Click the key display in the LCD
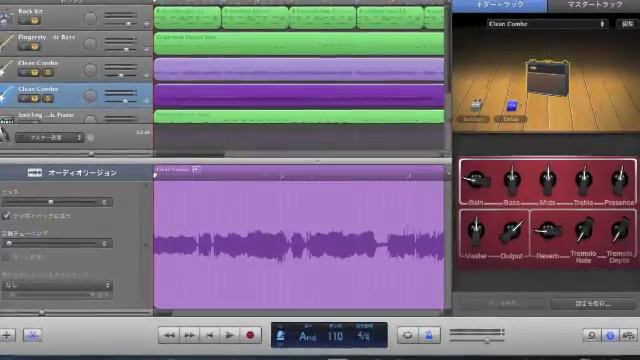The image size is (640, 360). tap(307, 337)
